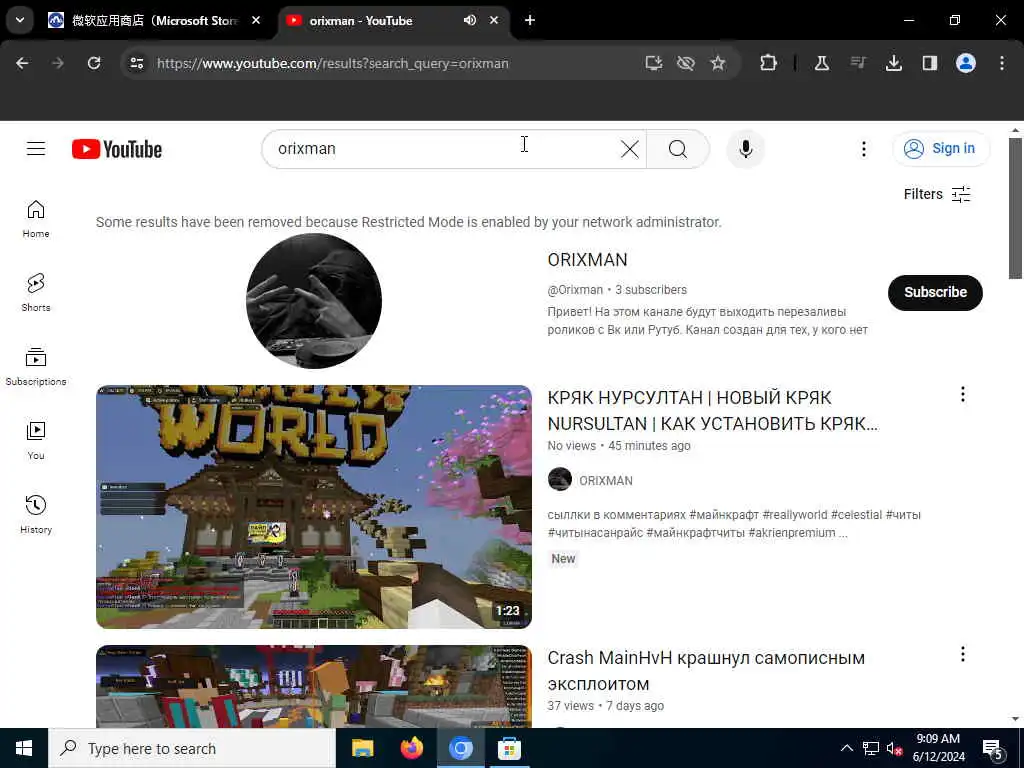The height and width of the screenshot is (768, 1024).
Task: Open Shorts in the sidebar
Action: [x=36, y=293]
